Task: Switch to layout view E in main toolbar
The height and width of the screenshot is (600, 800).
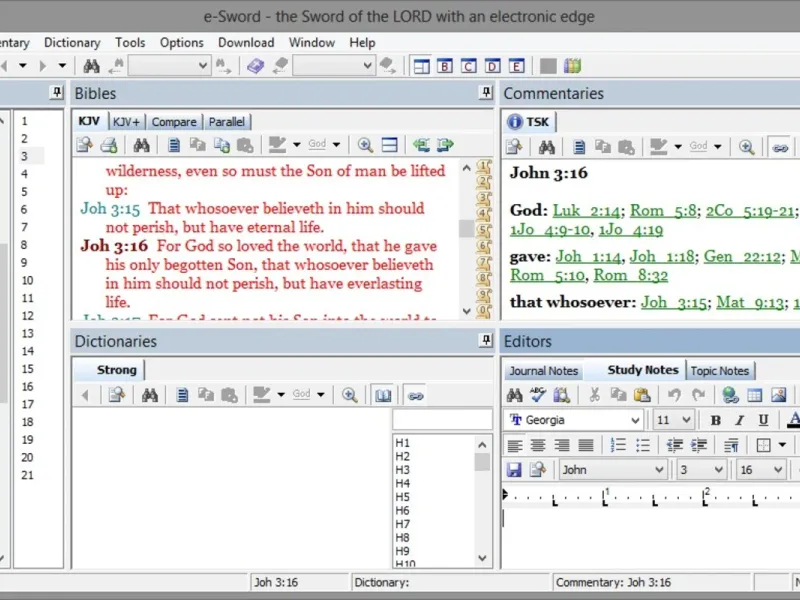Action: [x=516, y=66]
